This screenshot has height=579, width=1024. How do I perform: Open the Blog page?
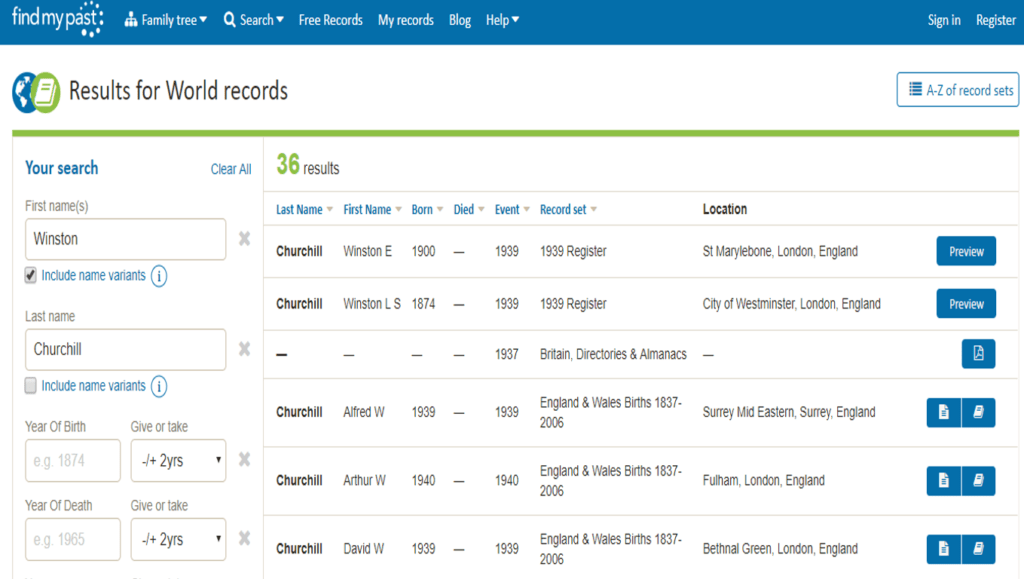coord(460,20)
